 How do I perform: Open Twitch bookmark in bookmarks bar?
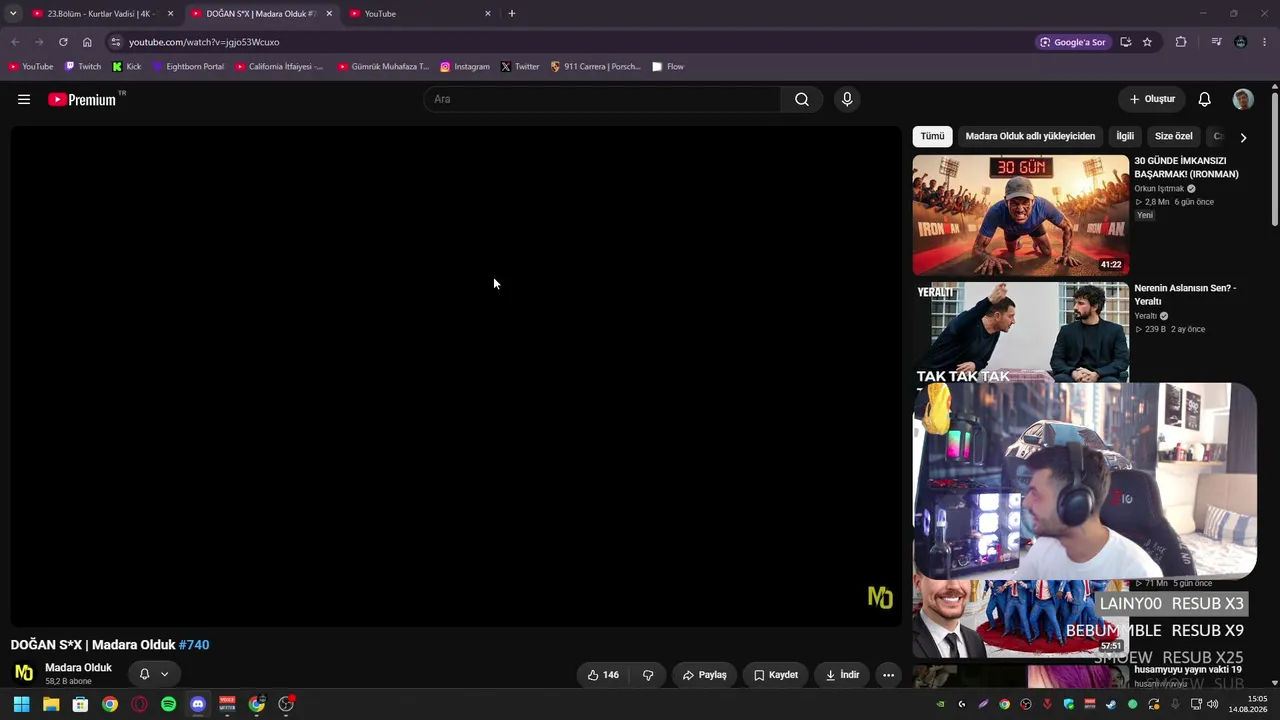click(83, 67)
